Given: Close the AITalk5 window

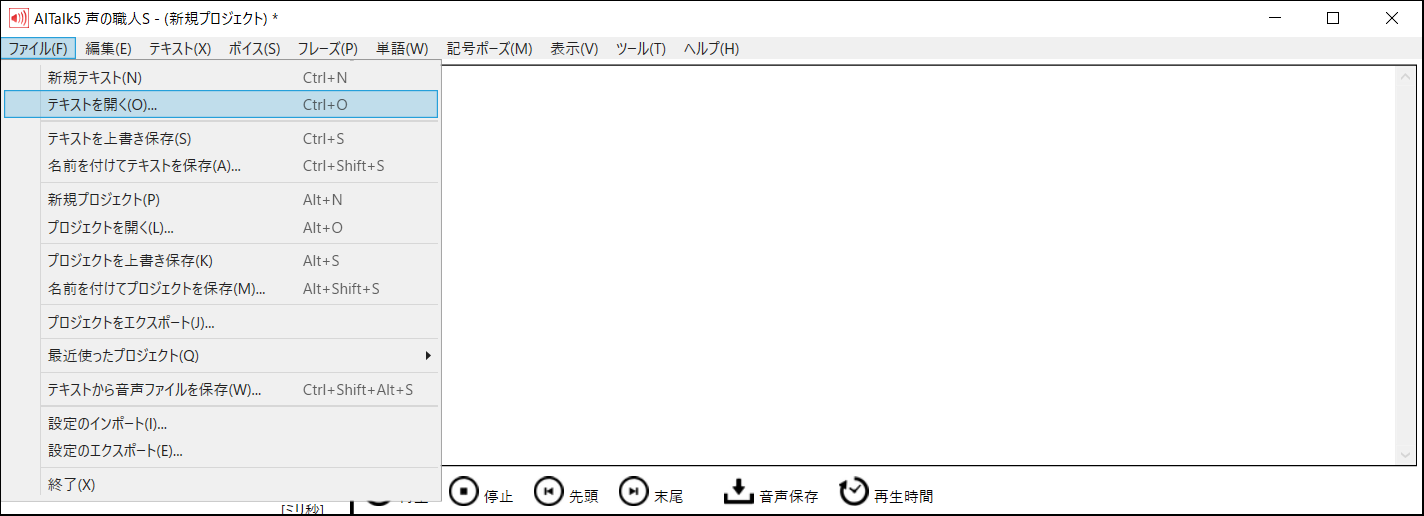Looking at the screenshot, I should click(1392, 17).
